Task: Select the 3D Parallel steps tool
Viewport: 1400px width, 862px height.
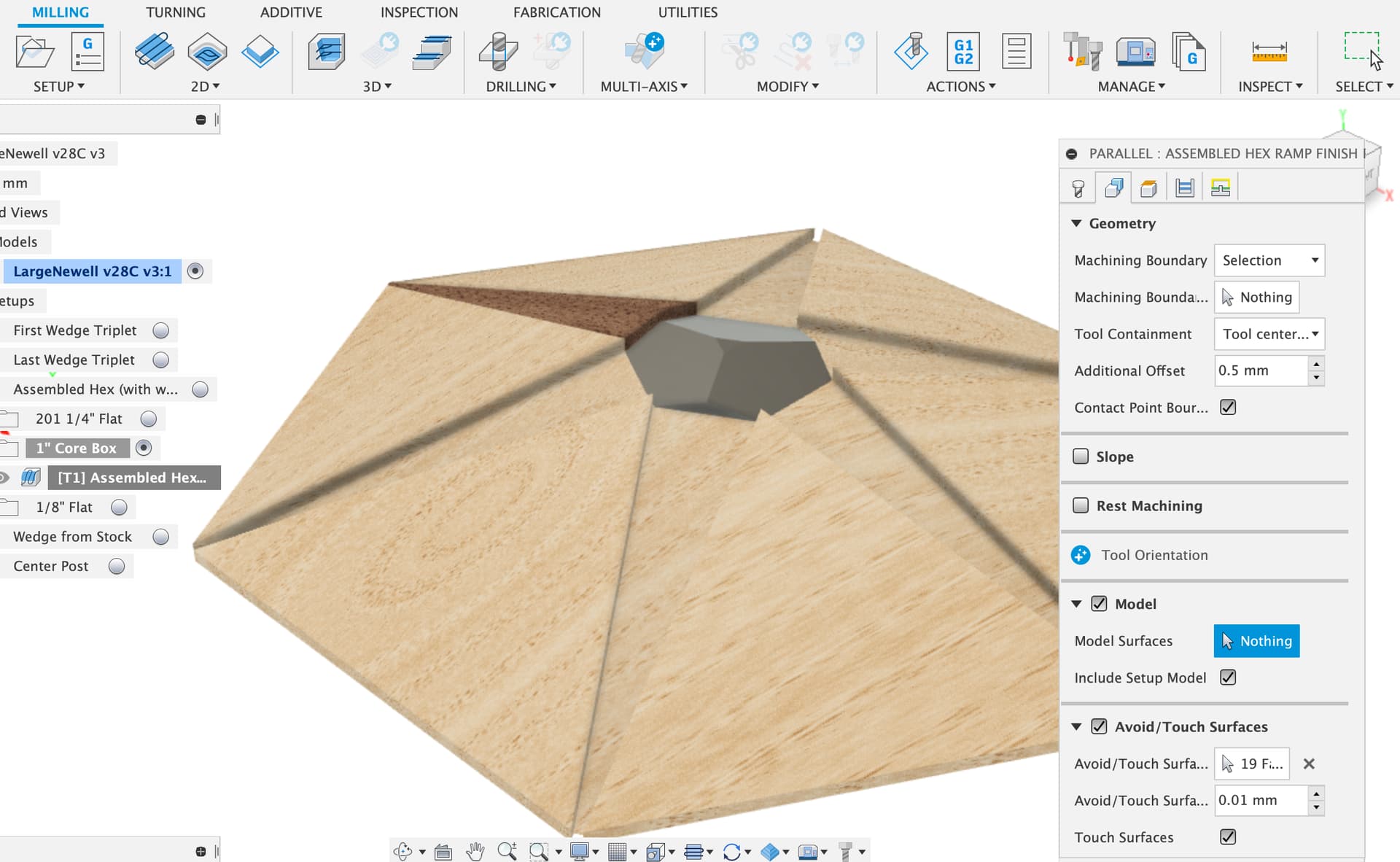Action: (x=432, y=51)
